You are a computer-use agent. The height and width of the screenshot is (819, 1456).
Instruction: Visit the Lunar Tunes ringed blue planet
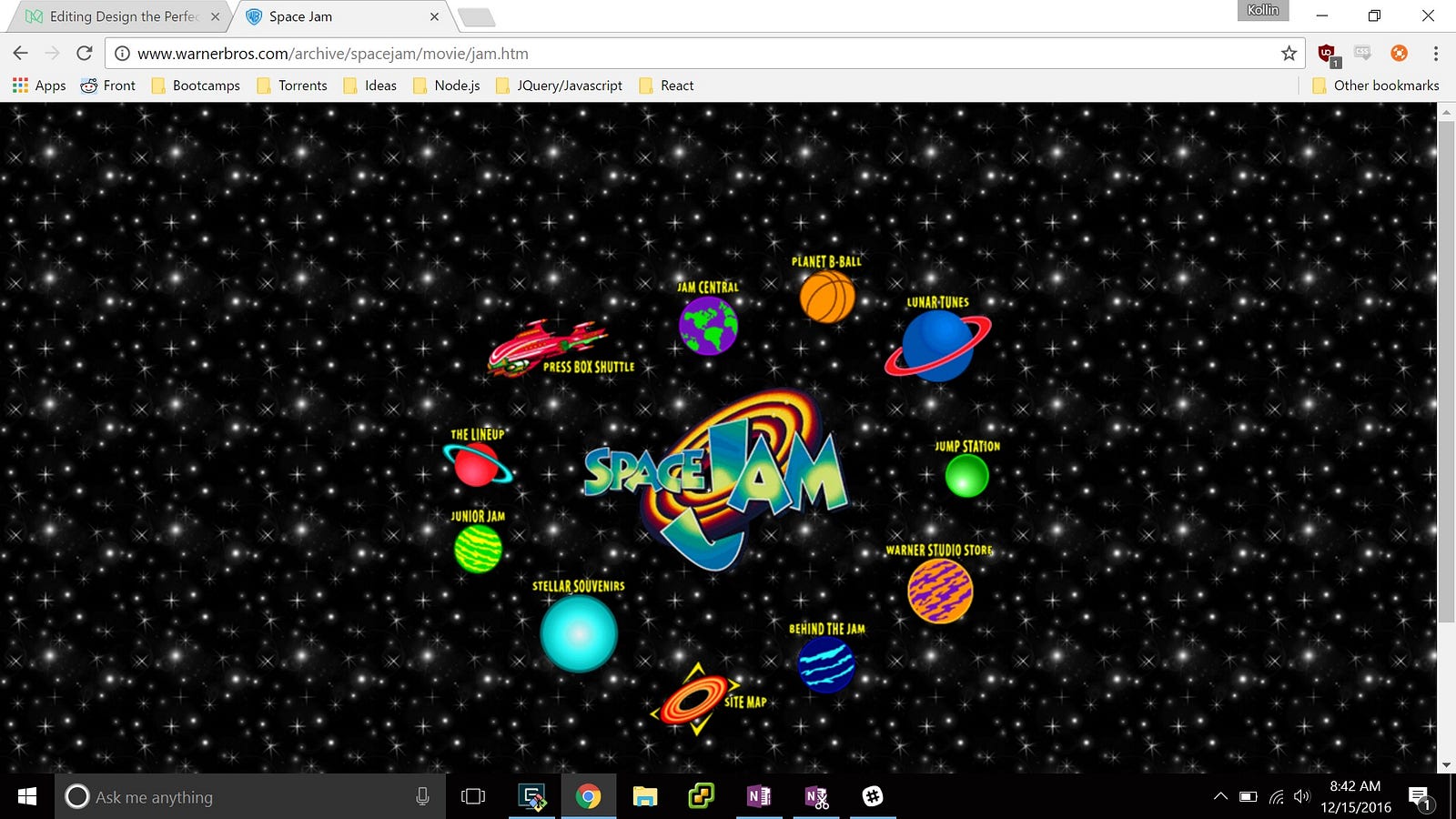[938, 346]
